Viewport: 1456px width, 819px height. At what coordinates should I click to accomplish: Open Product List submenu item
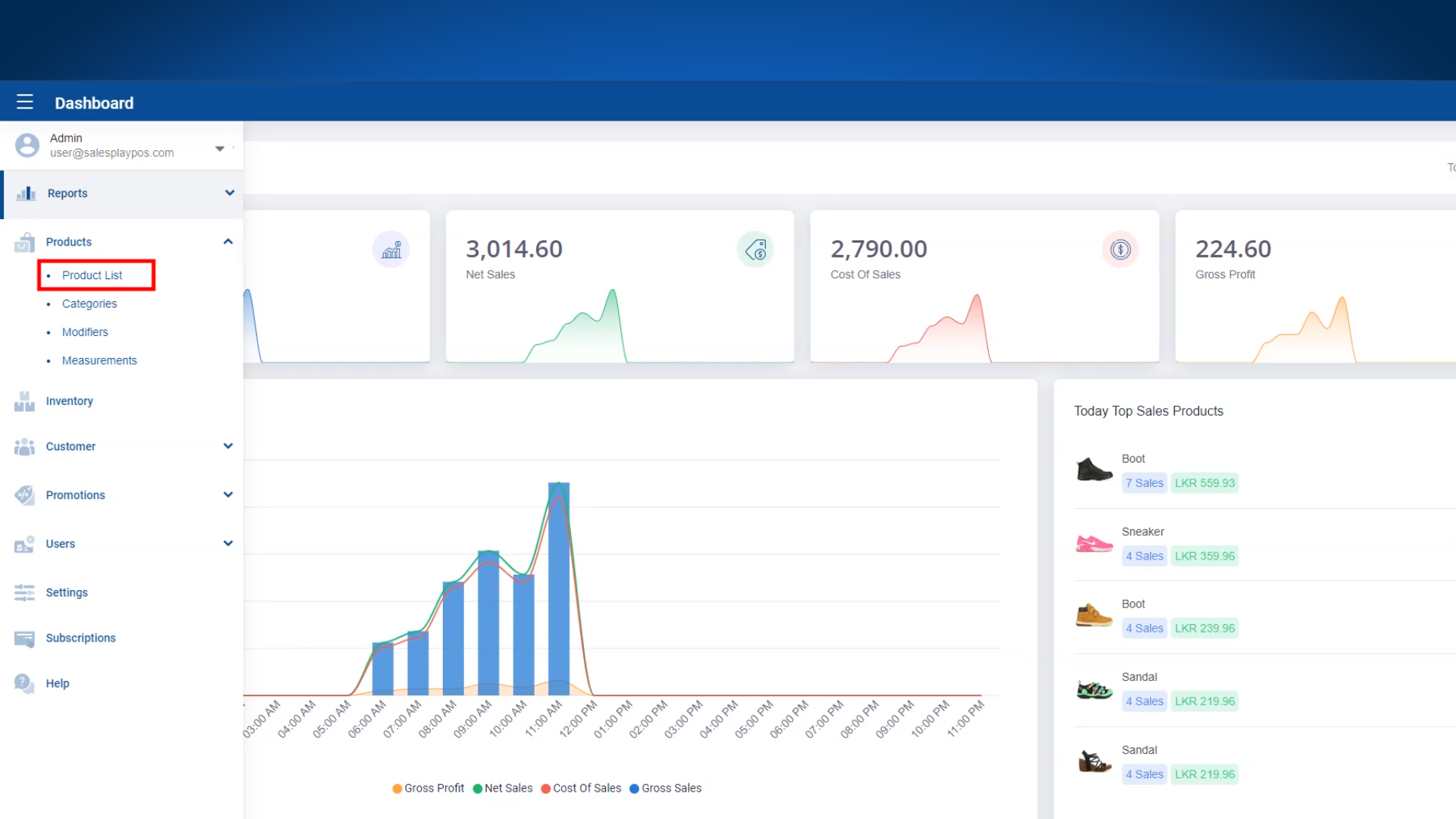coord(92,275)
